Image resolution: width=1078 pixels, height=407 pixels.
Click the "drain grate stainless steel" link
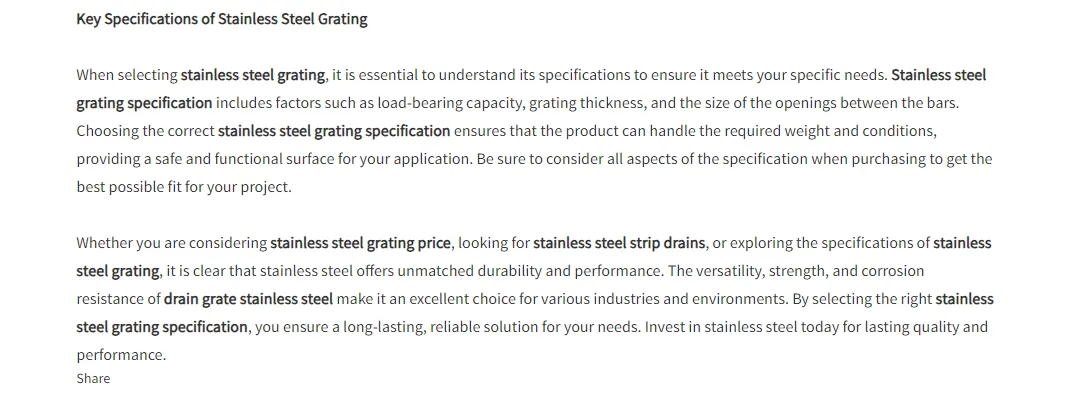tap(248, 299)
